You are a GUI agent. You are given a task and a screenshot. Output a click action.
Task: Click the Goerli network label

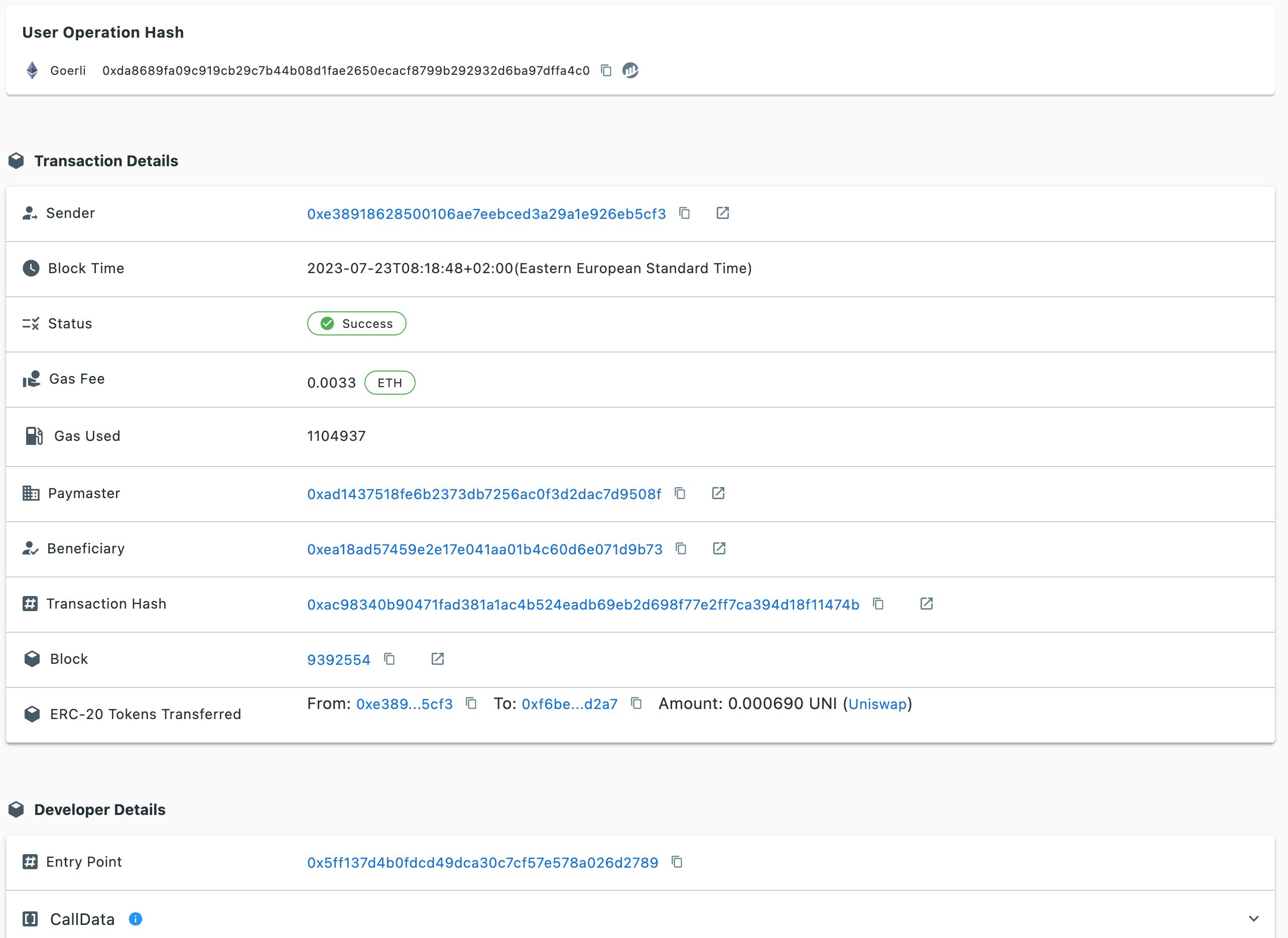(68, 70)
